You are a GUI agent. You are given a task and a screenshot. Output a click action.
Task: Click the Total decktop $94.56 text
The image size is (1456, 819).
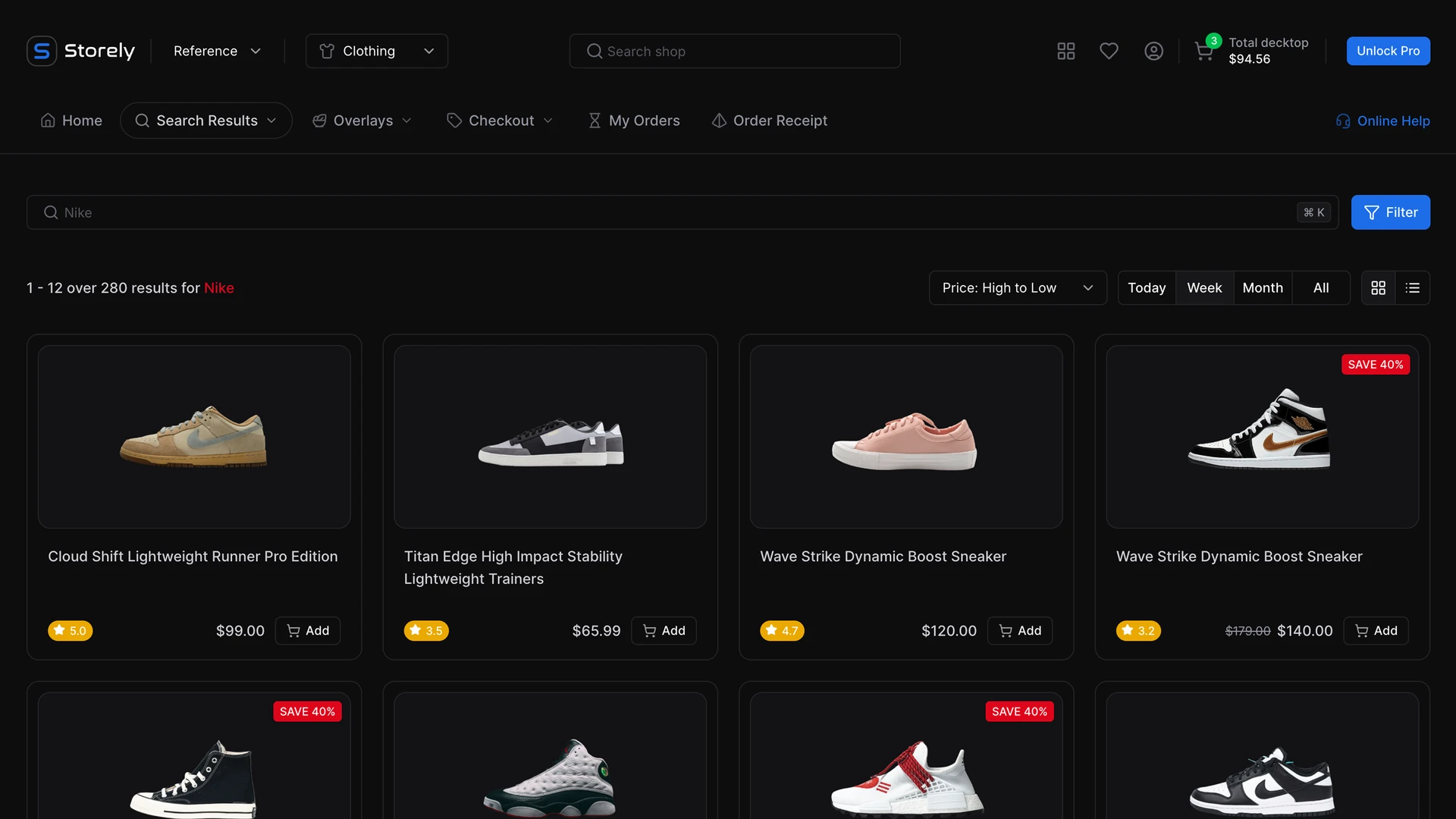click(1269, 51)
